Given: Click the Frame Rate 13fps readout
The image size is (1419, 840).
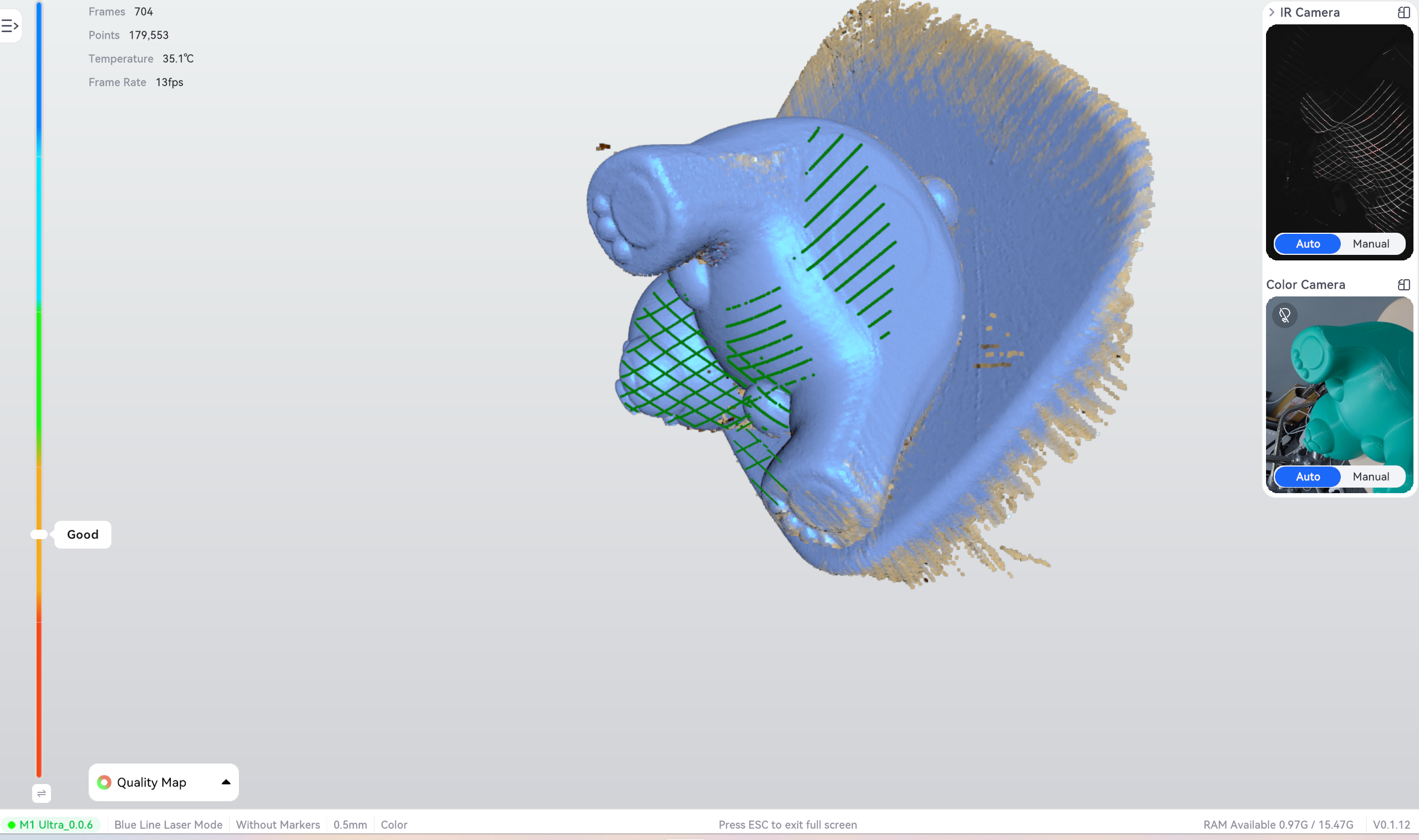Looking at the screenshot, I should coord(136,82).
